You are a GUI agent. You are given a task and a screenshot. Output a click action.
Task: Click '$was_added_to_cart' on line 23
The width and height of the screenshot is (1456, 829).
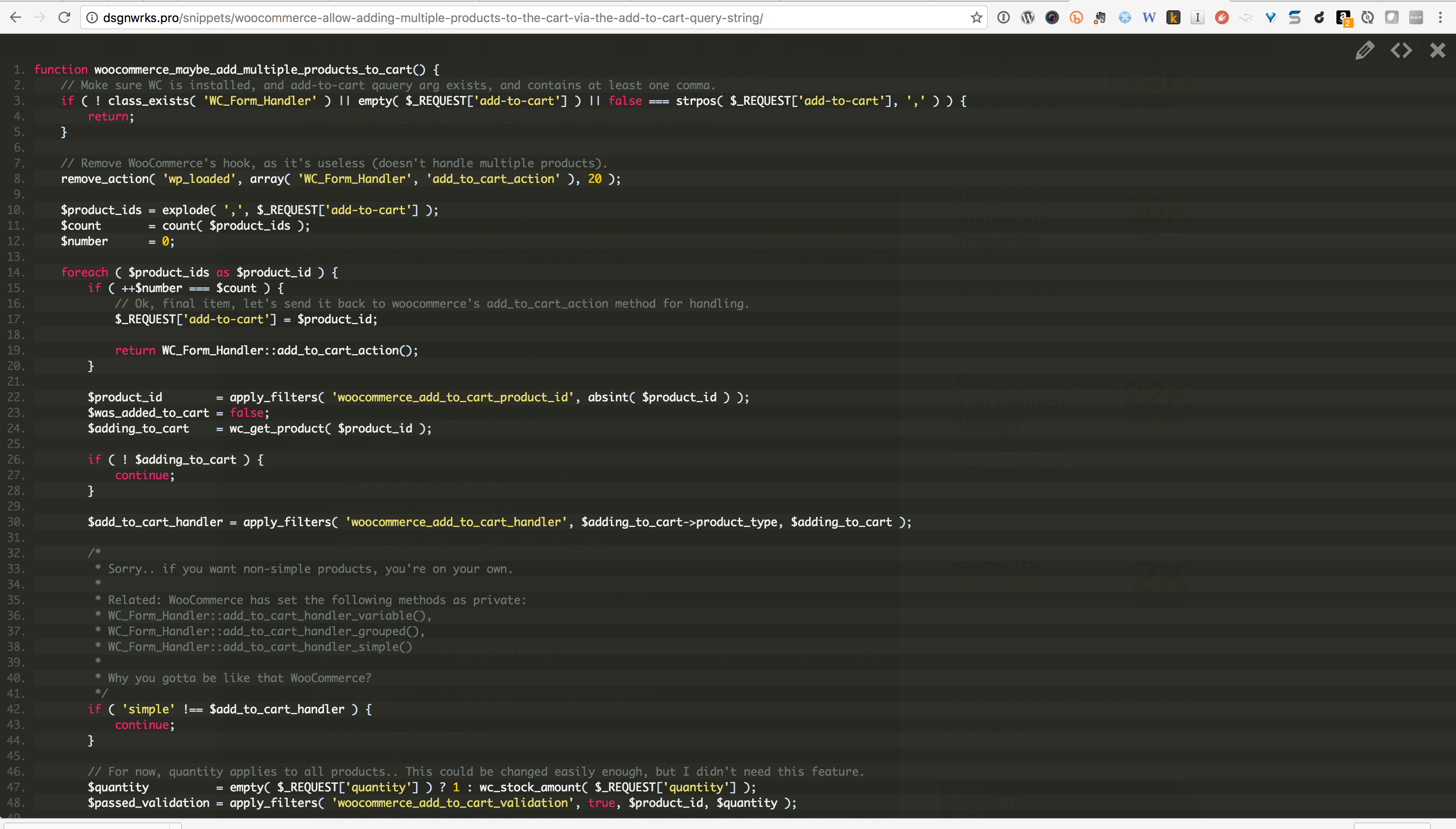149,413
